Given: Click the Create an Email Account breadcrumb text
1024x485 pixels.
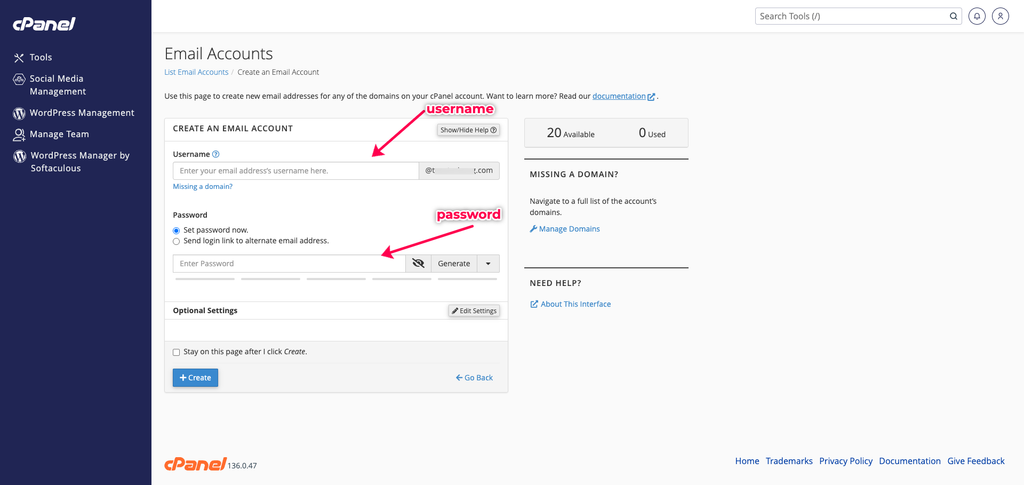Looking at the screenshot, I should (x=278, y=72).
